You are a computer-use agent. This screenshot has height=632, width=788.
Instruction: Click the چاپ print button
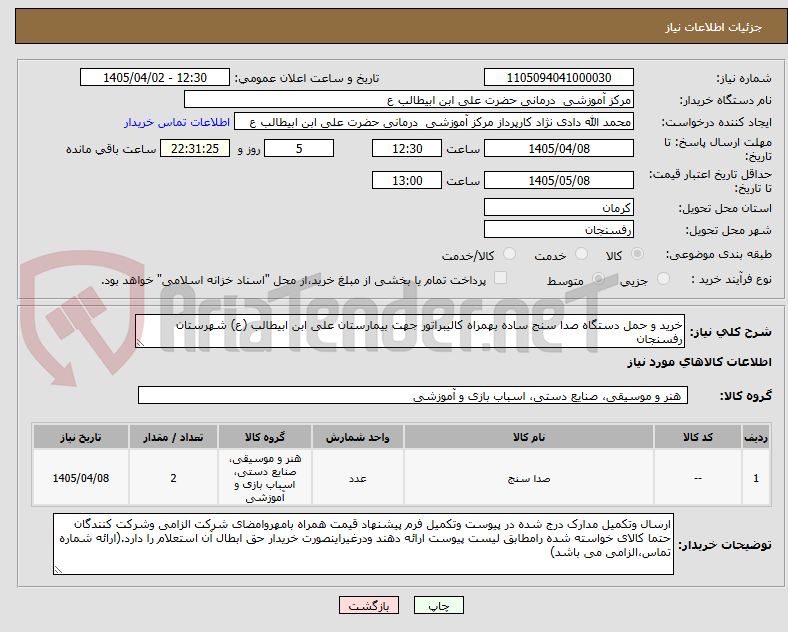(x=439, y=605)
